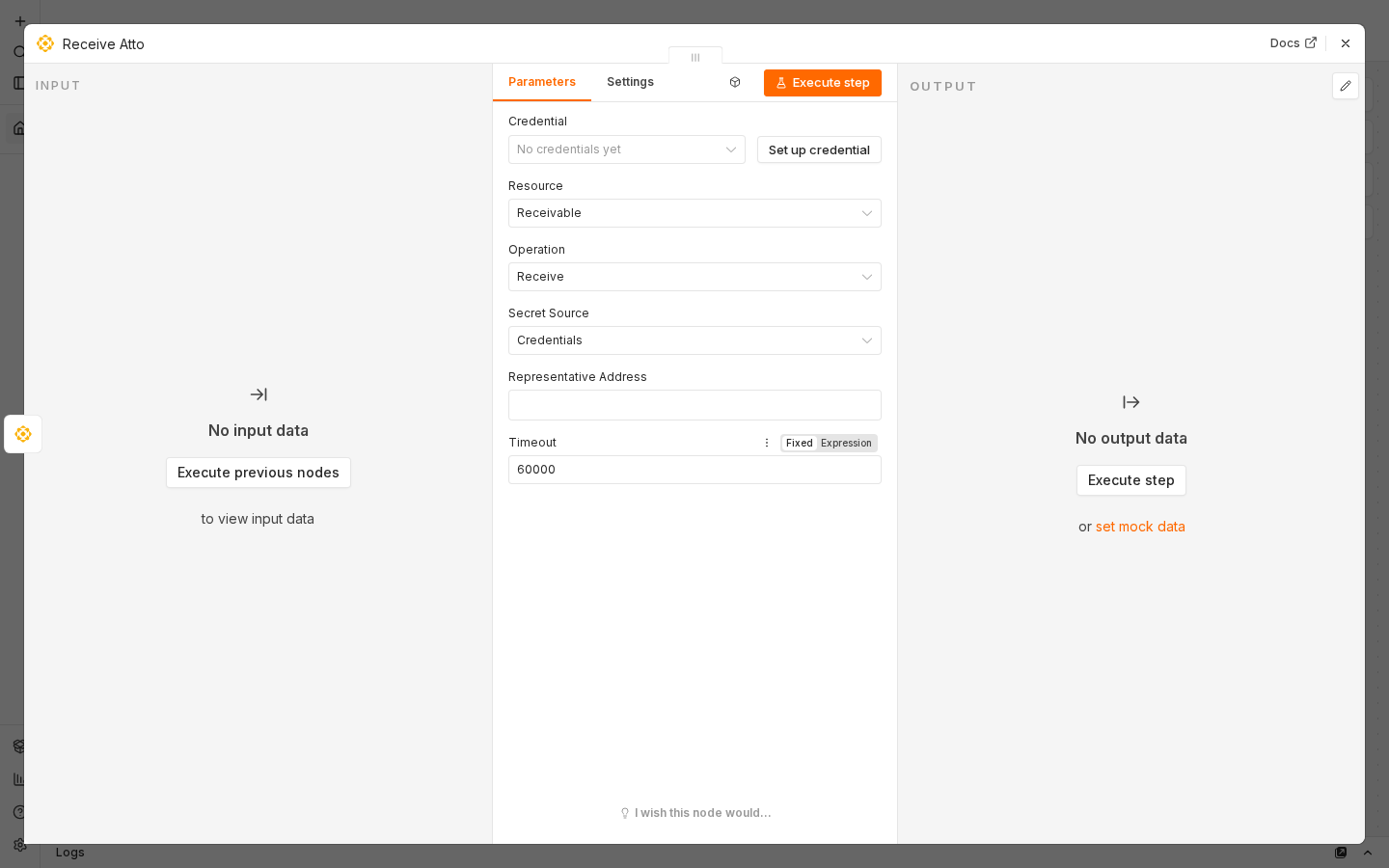Click the help question mark in background sidebar

click(19, 812)
